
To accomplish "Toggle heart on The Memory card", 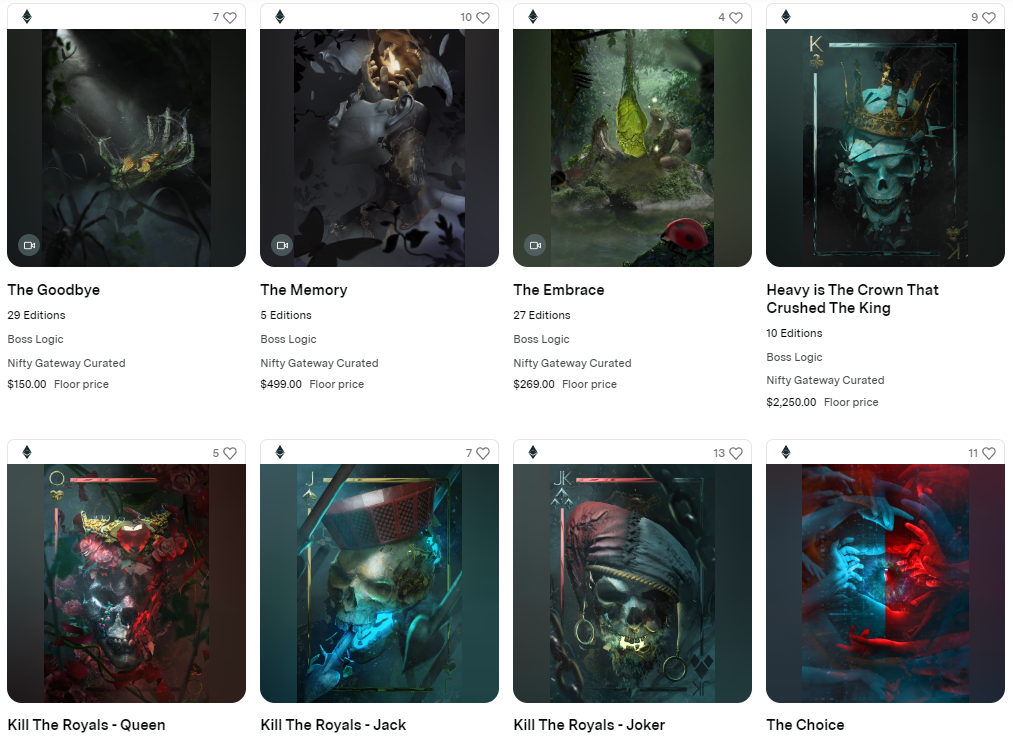I will (x=483, y=17).
